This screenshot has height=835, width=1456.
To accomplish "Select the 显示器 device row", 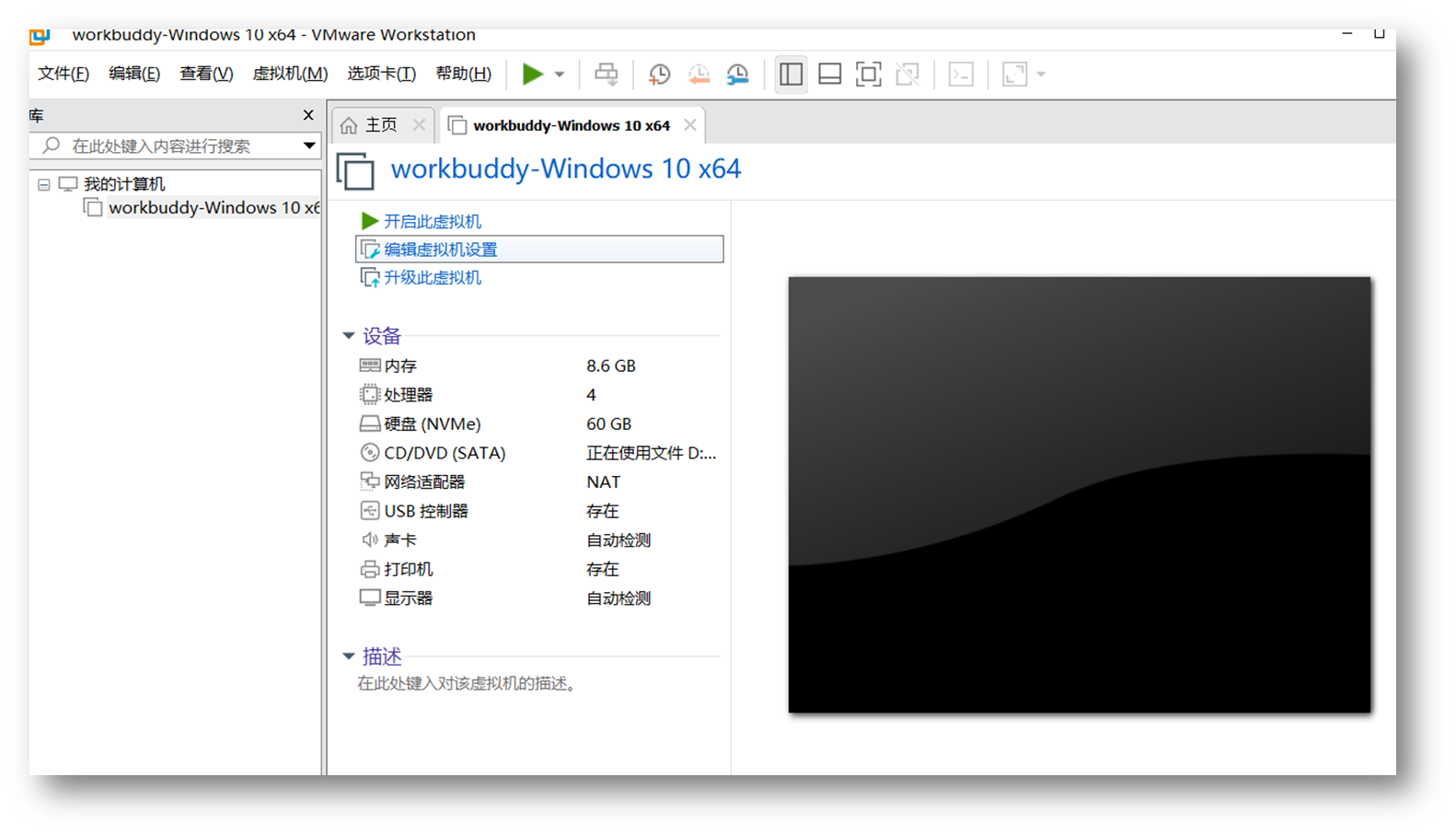I will pyautogui.click(x=537, y=598).
